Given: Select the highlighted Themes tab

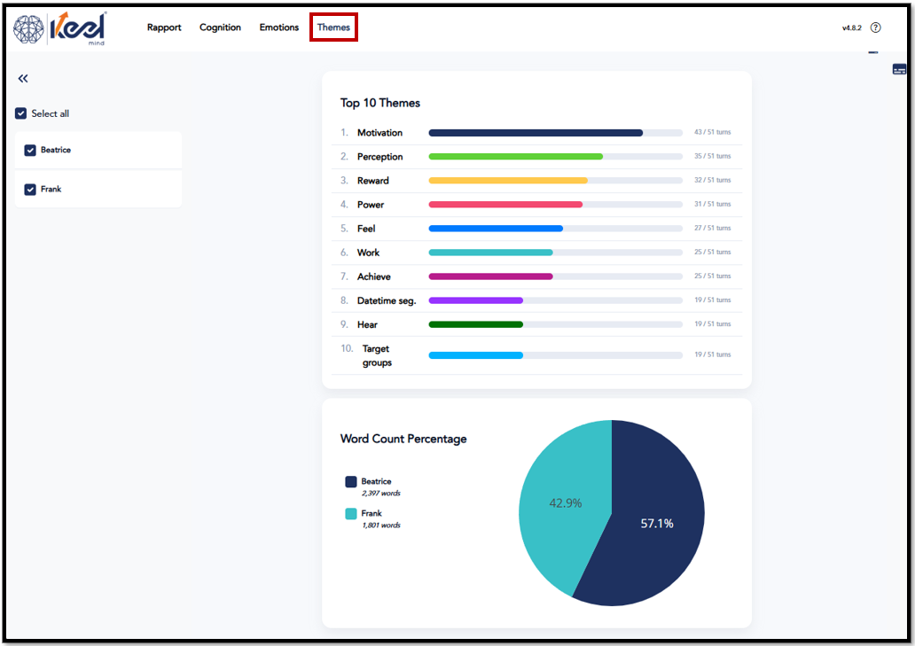Looking at the screenshot, I should [334, 27].
